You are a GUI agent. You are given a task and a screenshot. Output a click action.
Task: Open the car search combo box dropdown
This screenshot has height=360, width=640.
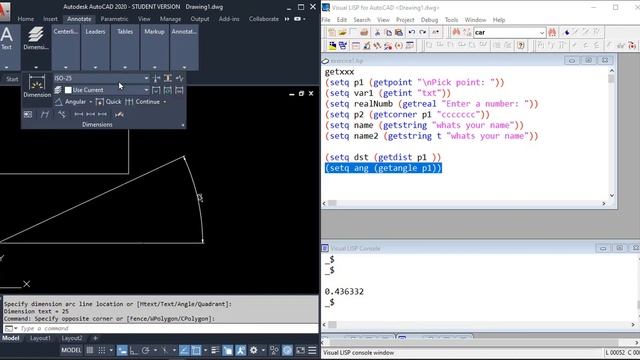click(x=542, y=33)
